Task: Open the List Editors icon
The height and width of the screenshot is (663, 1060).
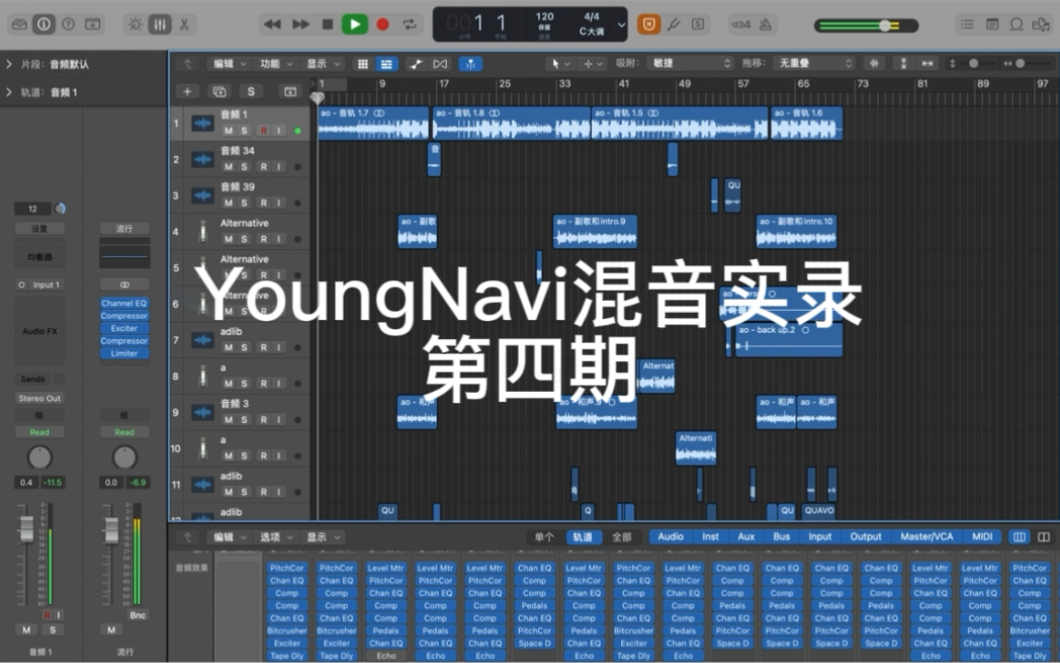Action: coord(967,24)
